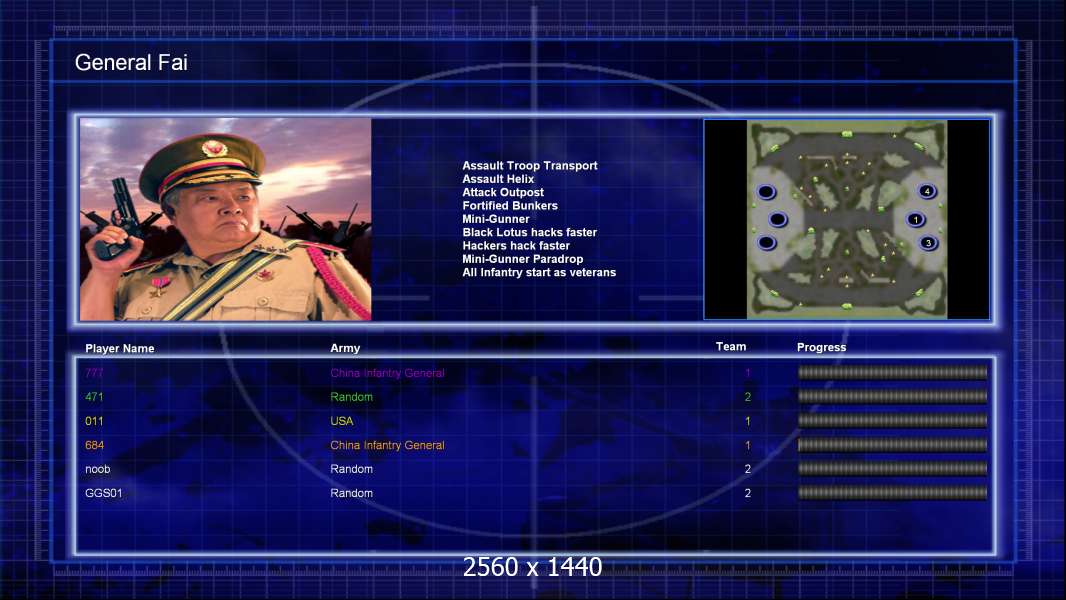Image resolution: width=1066 pixels, height=600 pixels.
Task: Click the "General Fai" title text
Action: click(x=131, y=63)
